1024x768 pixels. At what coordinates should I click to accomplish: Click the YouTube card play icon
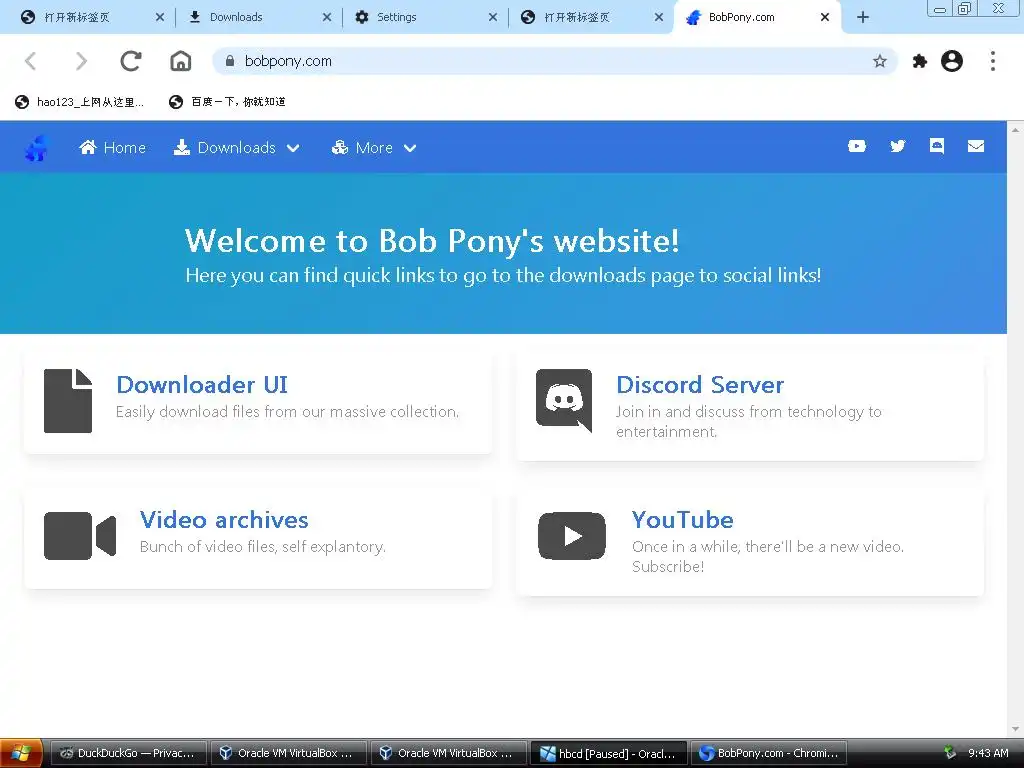tap(571, 536)
